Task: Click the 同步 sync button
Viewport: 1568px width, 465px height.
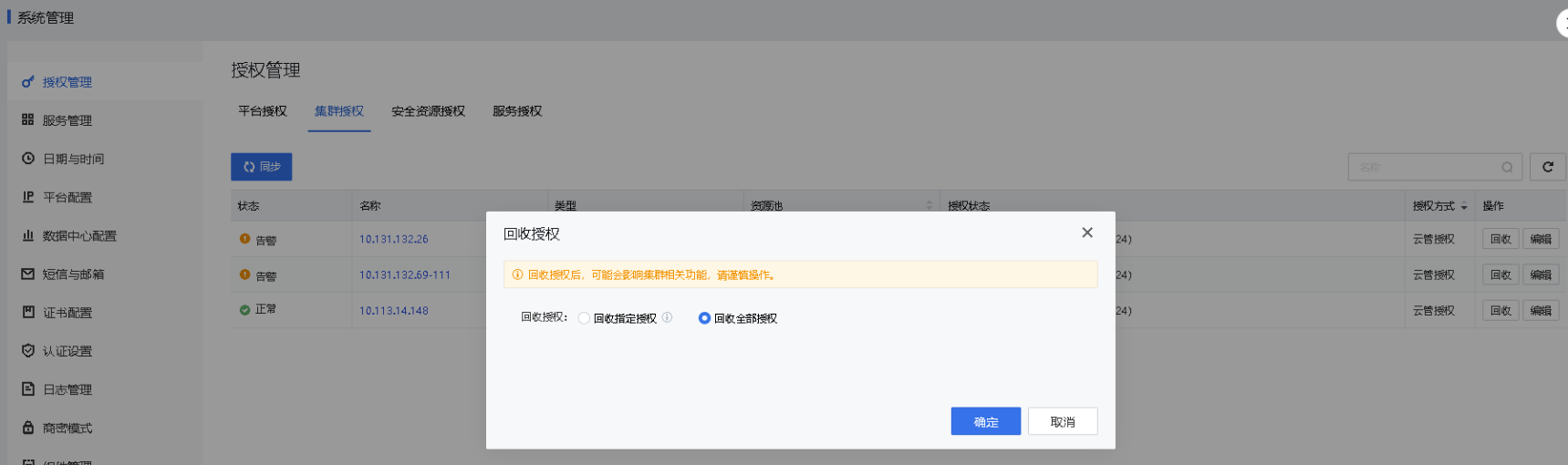Action: [261, 167]
